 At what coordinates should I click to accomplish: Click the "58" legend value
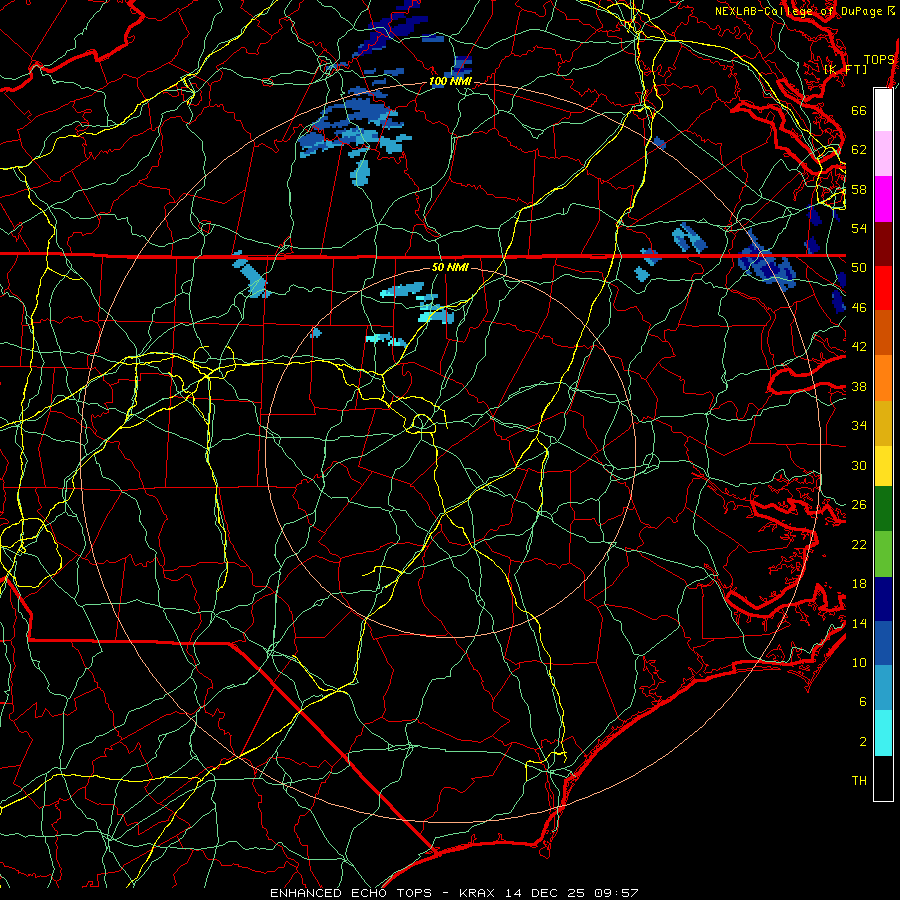[859, 189]
